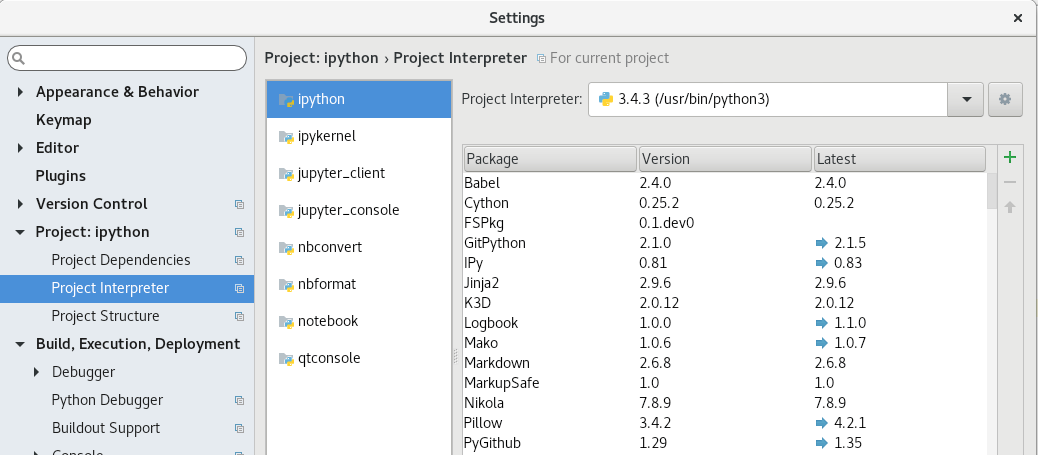The image size is (1038, 455).
Task: Select the jupyter_client project module
Action: coord(340,173)
